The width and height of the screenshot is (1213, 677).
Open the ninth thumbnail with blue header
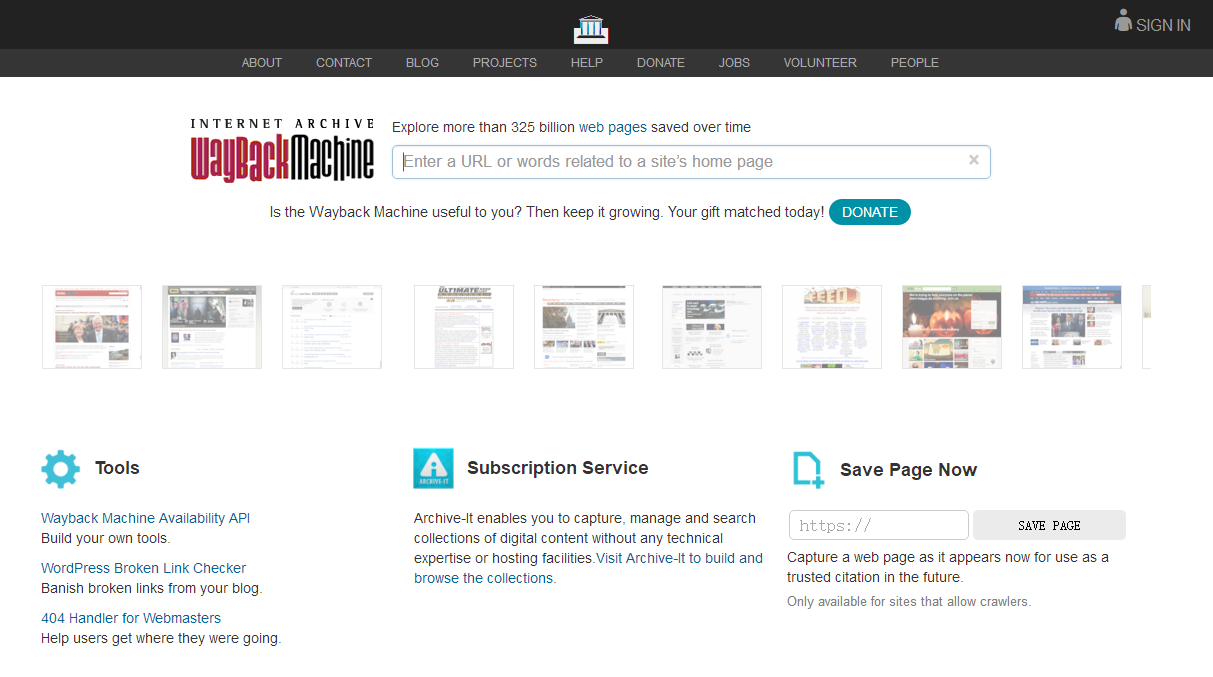tap(1072, 327)
